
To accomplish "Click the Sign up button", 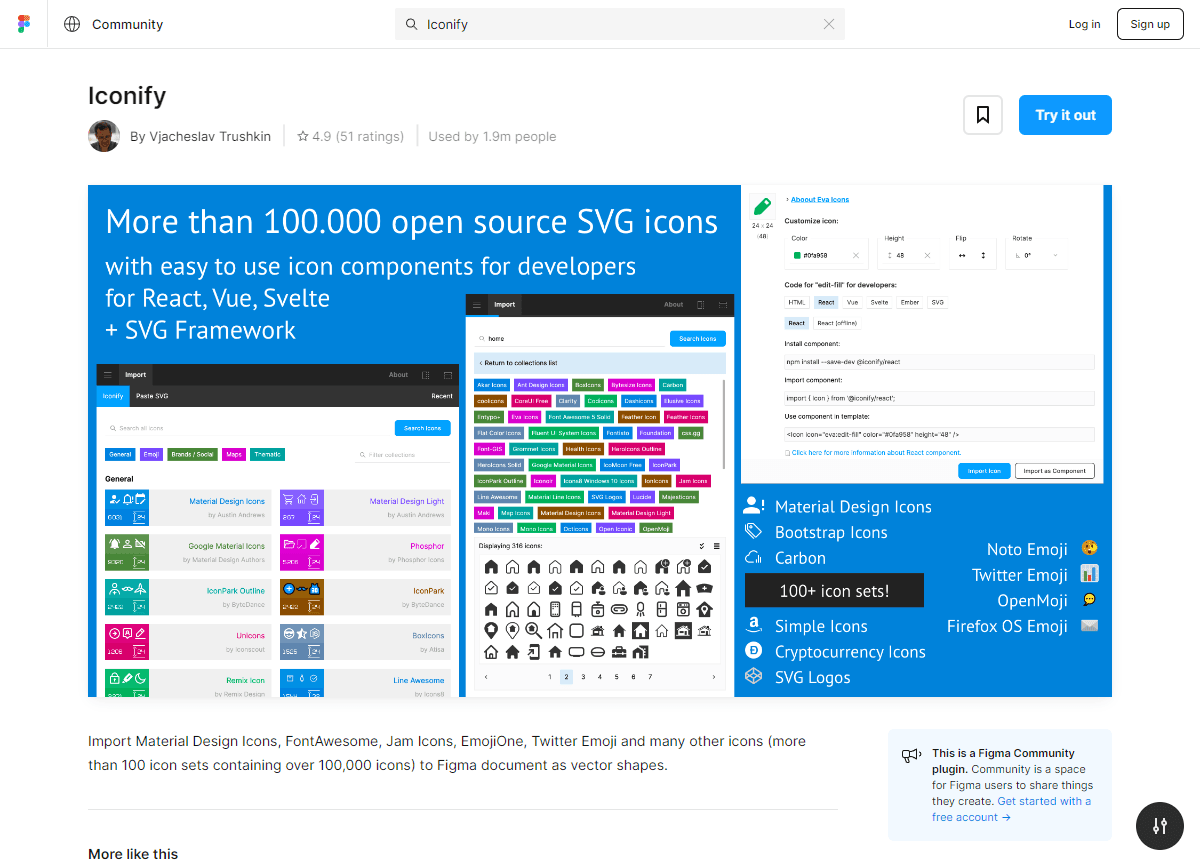I will point(1150,24).
